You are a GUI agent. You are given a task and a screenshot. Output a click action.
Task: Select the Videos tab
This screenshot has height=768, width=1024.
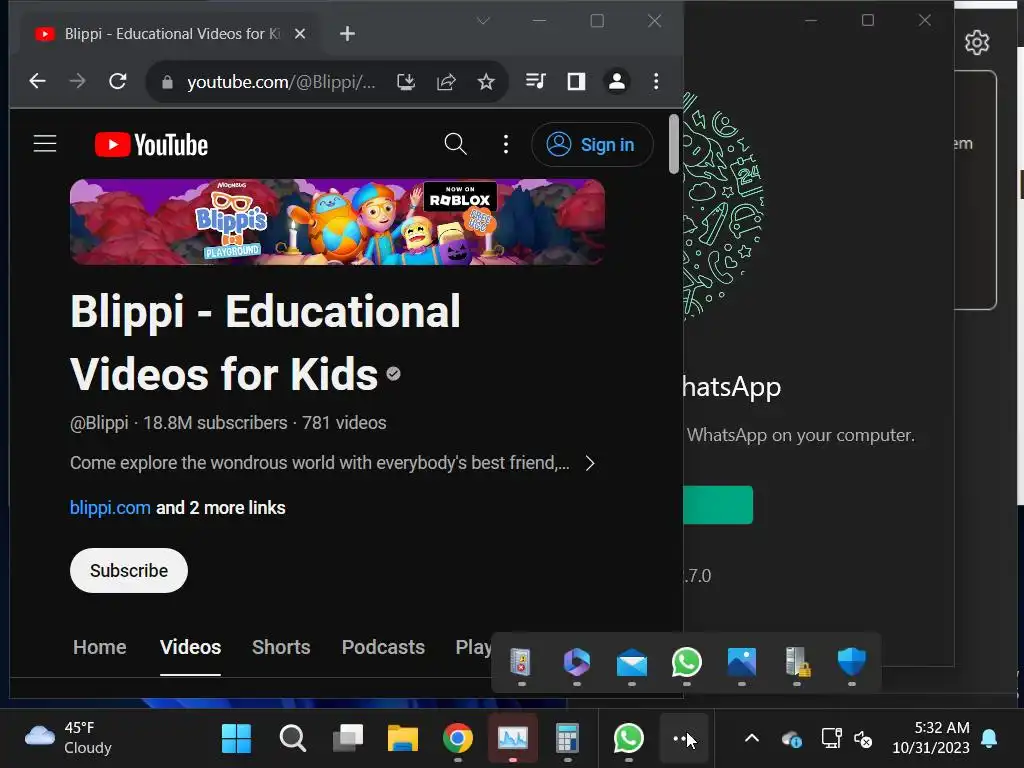[191, 647]
